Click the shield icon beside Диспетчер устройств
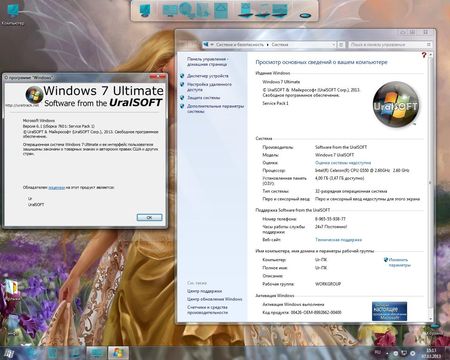The width and height of the screenshot is (450, 360). [x=182, y=76]
